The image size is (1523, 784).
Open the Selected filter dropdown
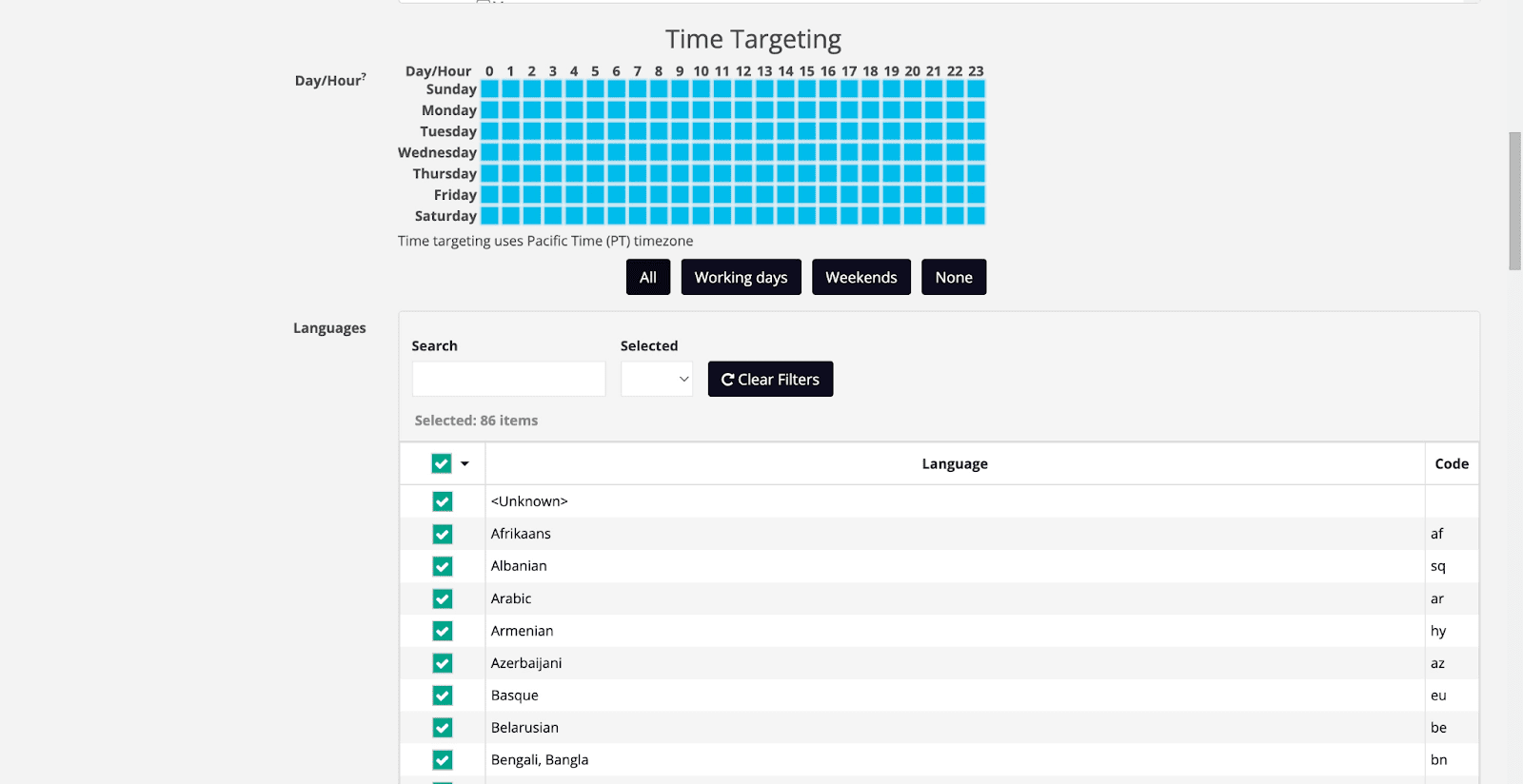coord(656,380)
